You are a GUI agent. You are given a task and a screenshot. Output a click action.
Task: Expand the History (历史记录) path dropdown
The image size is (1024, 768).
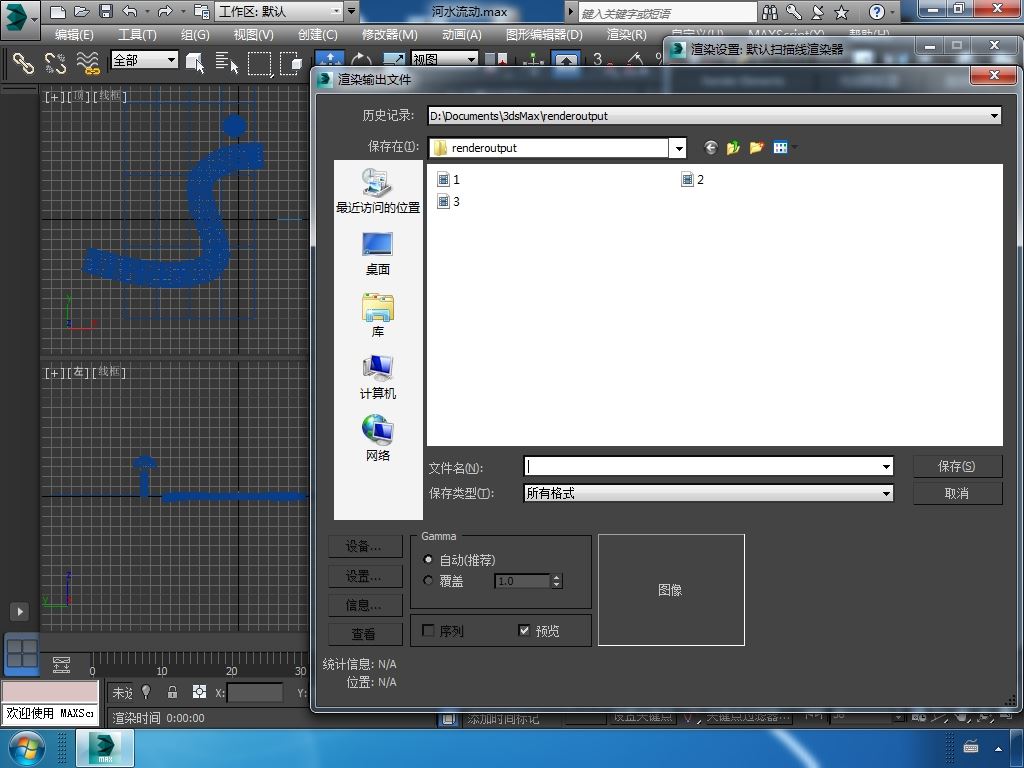(x=994, y=116)
